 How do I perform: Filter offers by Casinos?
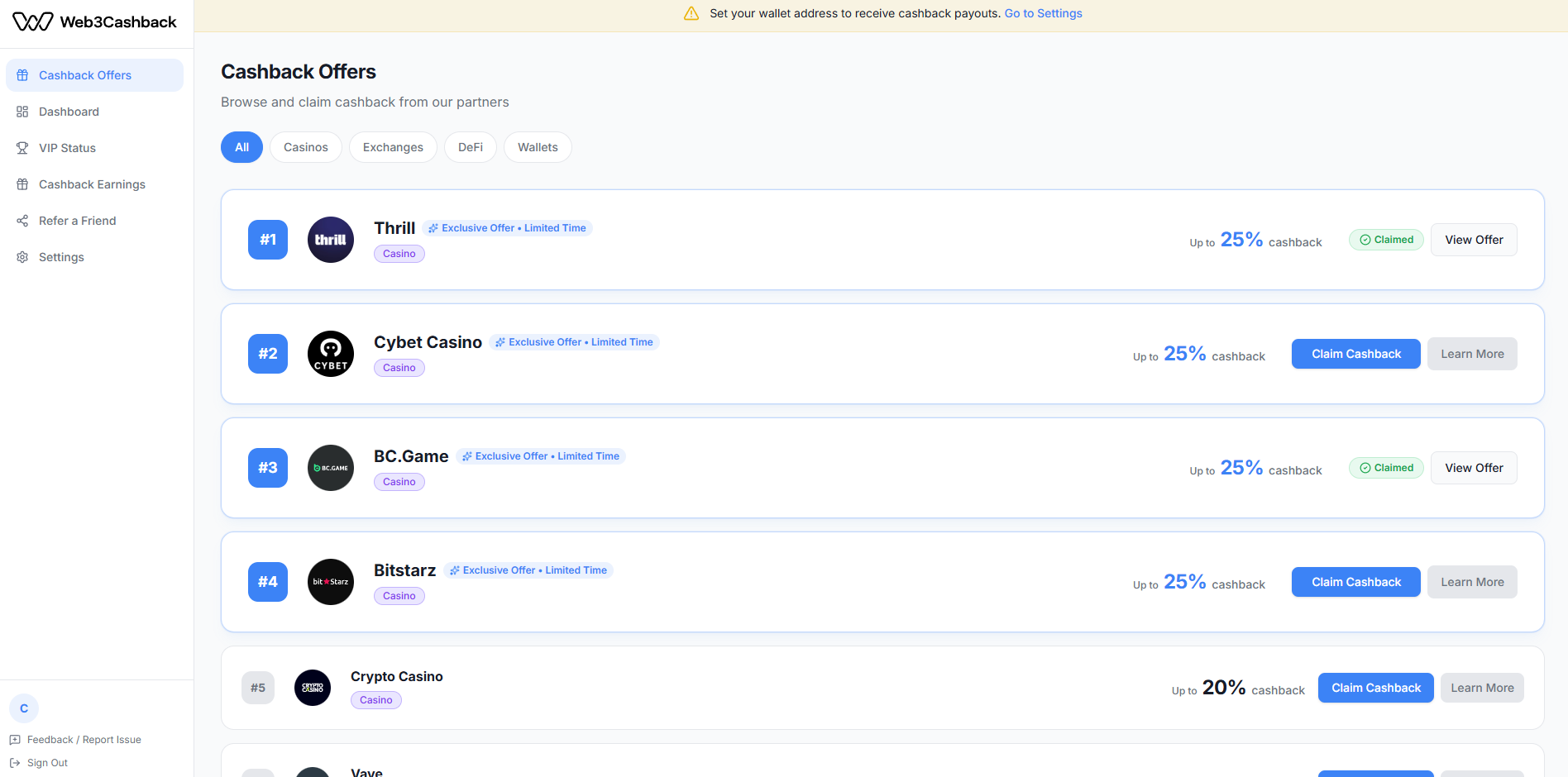point(306,147)
